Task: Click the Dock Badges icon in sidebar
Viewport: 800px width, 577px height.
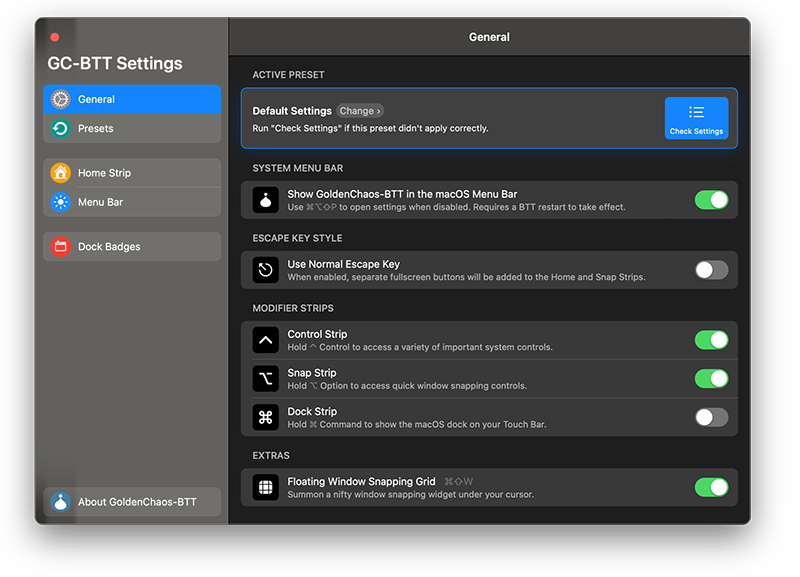Action: coord(60,246)
